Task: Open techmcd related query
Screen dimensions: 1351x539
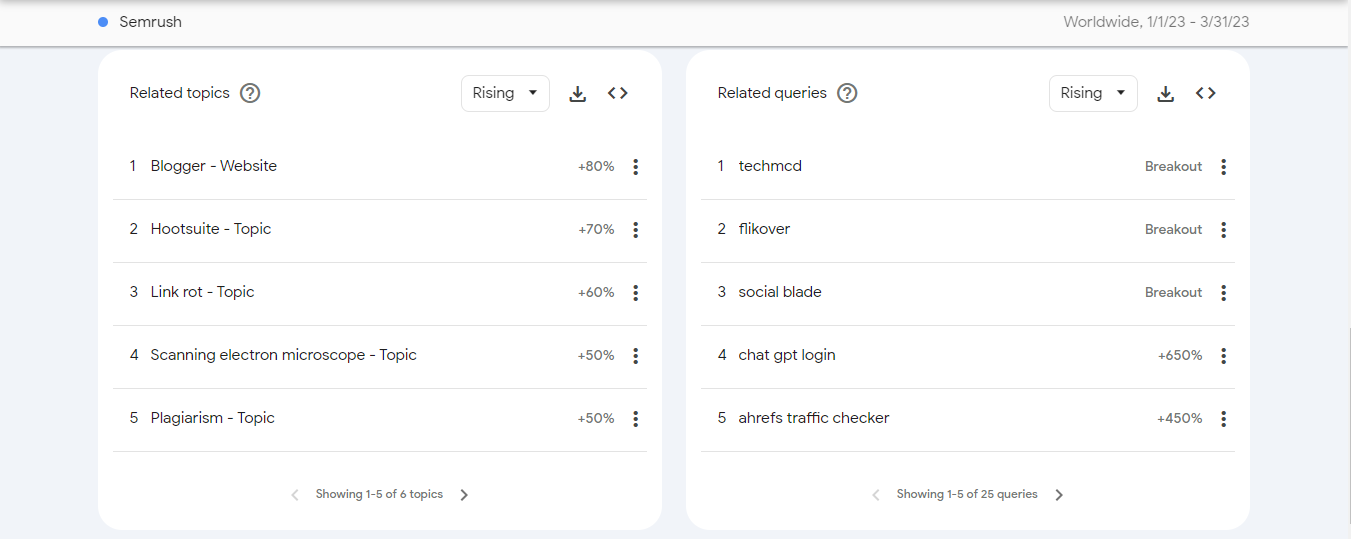Action: pos(770,166)
